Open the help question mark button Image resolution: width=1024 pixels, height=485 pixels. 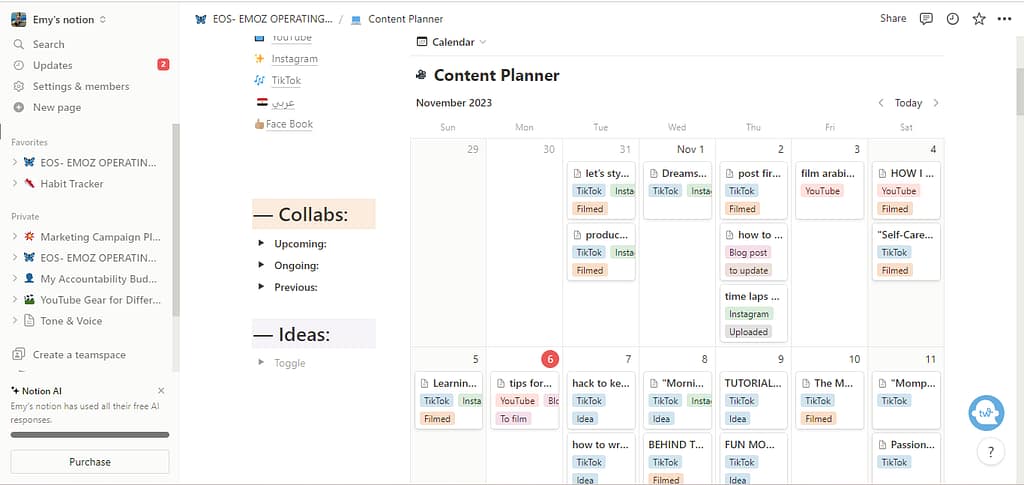[989, 452]
